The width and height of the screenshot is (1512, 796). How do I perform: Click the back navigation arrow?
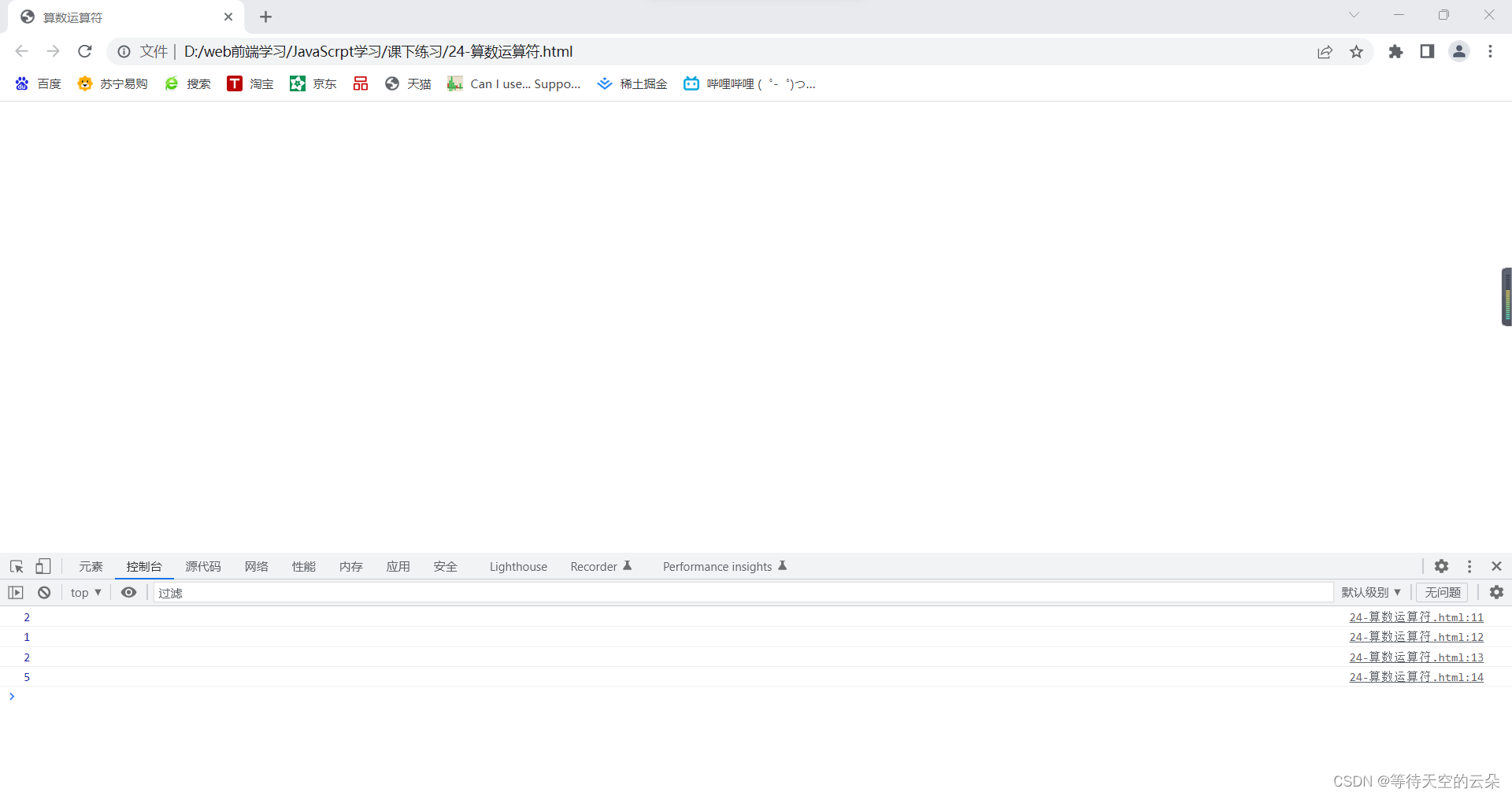click(x=20, y=51)
